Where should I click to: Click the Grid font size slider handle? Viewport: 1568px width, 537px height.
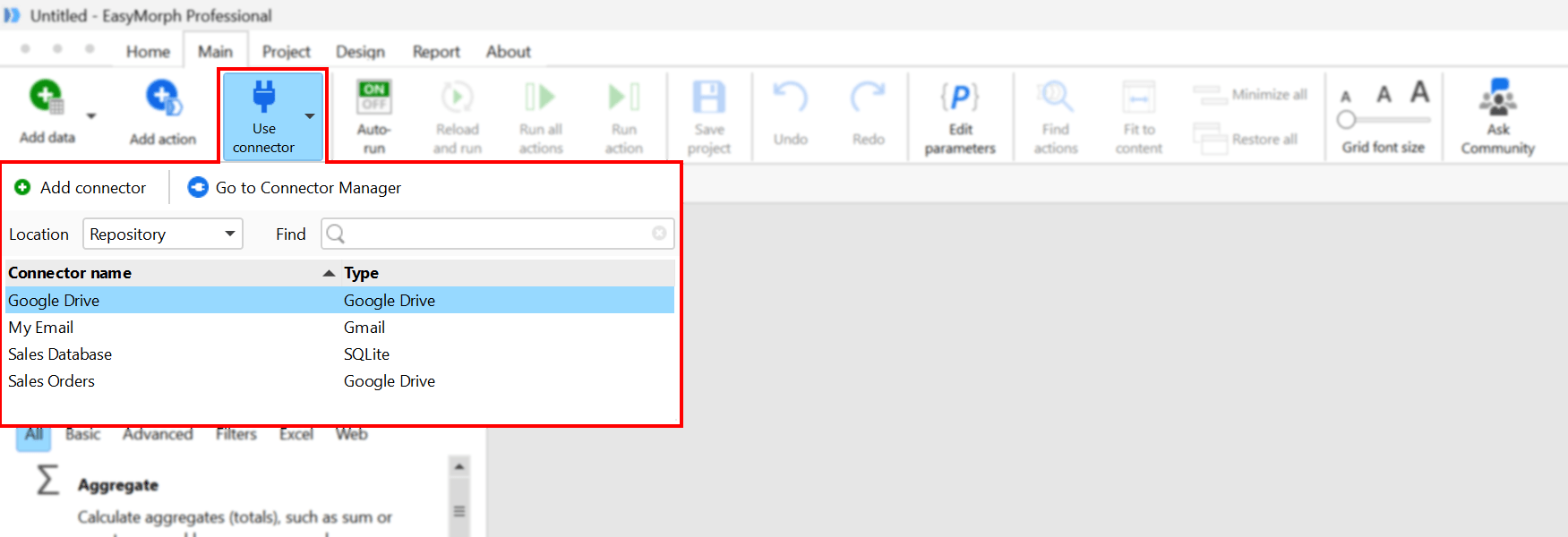point(1346,119)
